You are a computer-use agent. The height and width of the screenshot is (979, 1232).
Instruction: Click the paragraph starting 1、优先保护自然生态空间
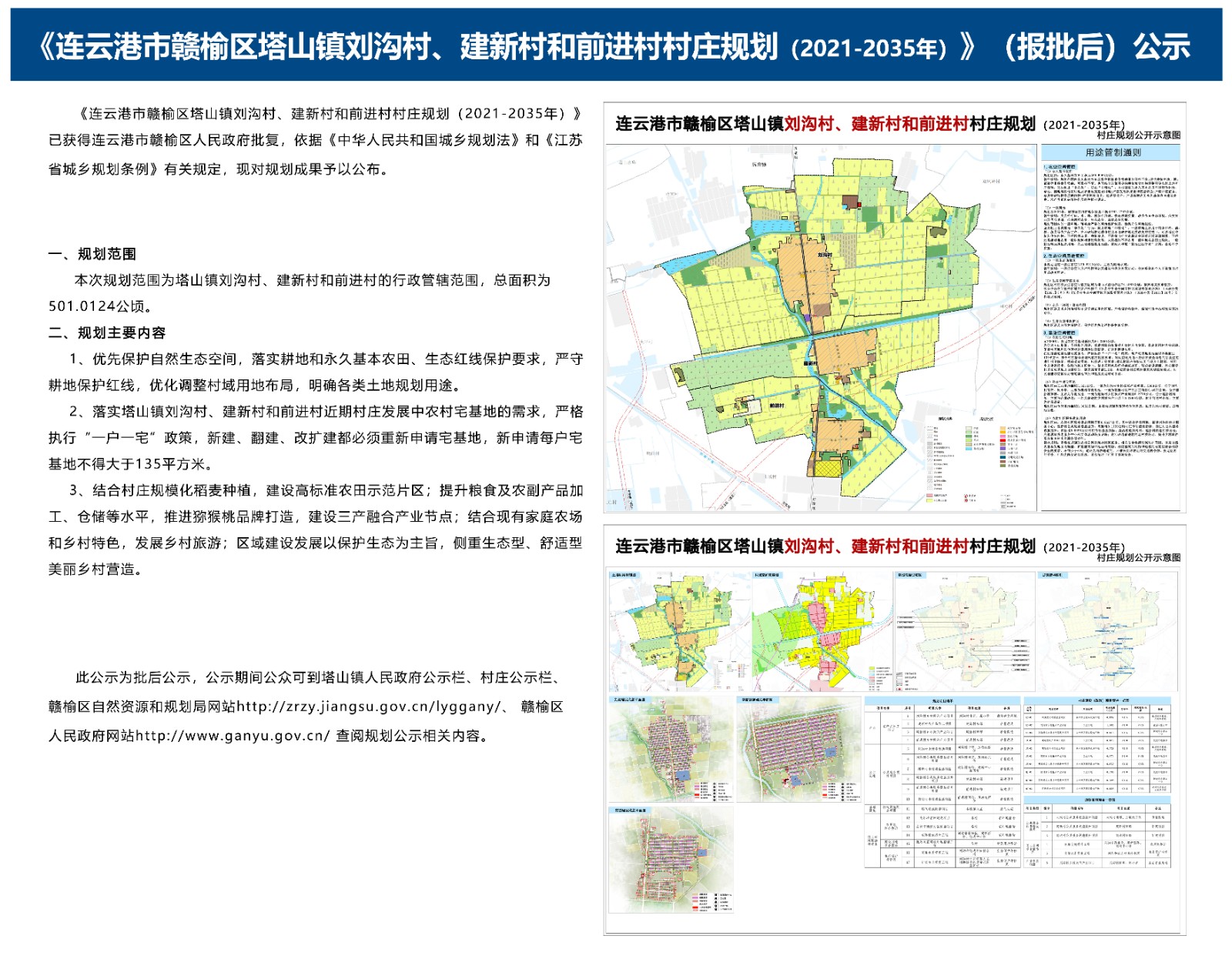coord(316,372)
